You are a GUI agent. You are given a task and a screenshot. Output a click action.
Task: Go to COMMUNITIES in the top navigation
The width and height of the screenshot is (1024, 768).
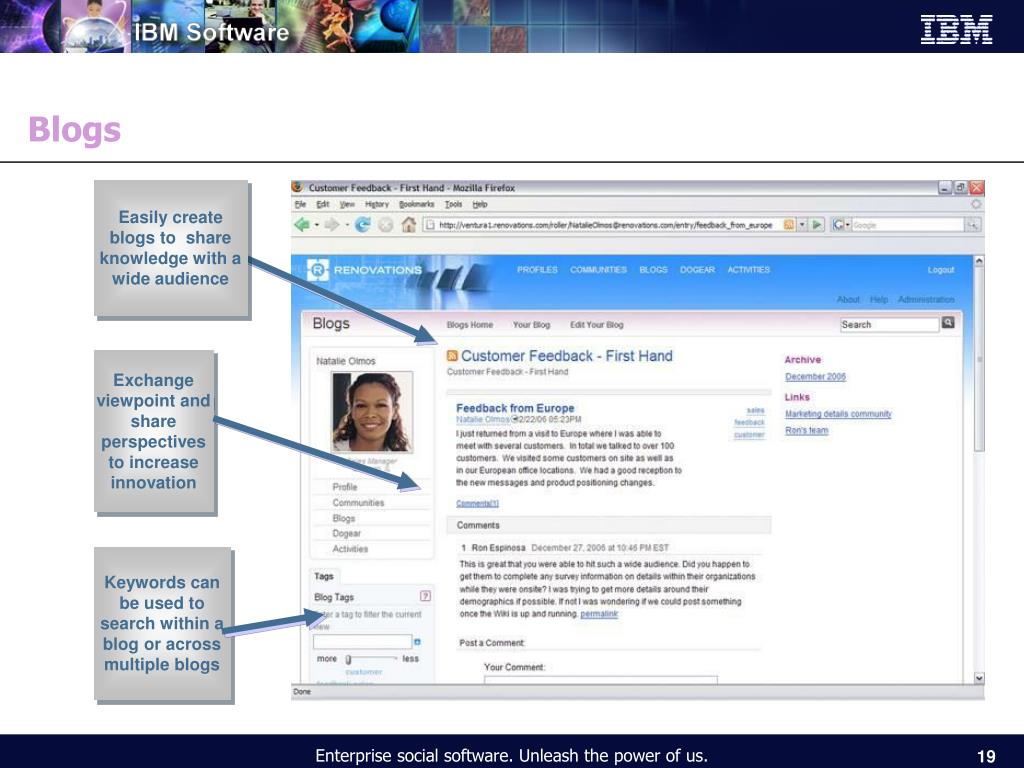click(598, 270)
